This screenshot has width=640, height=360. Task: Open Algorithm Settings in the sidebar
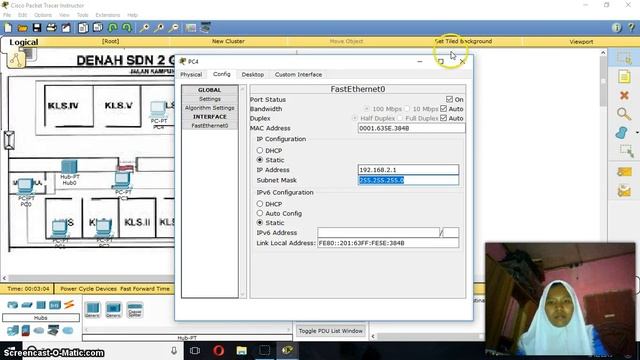click(209, 108)
